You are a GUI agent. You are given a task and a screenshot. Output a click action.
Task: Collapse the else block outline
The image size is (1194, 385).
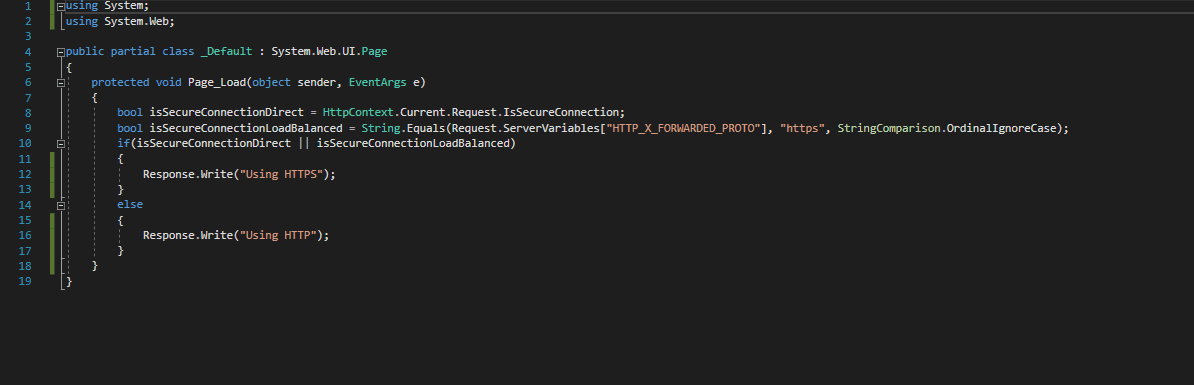[61, 205]
